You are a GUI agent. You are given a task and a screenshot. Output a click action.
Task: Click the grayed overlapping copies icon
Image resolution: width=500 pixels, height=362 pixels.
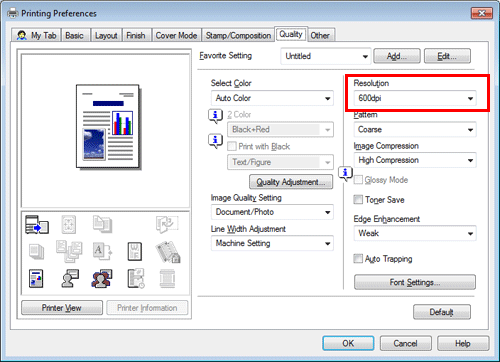tap(102, 224)
